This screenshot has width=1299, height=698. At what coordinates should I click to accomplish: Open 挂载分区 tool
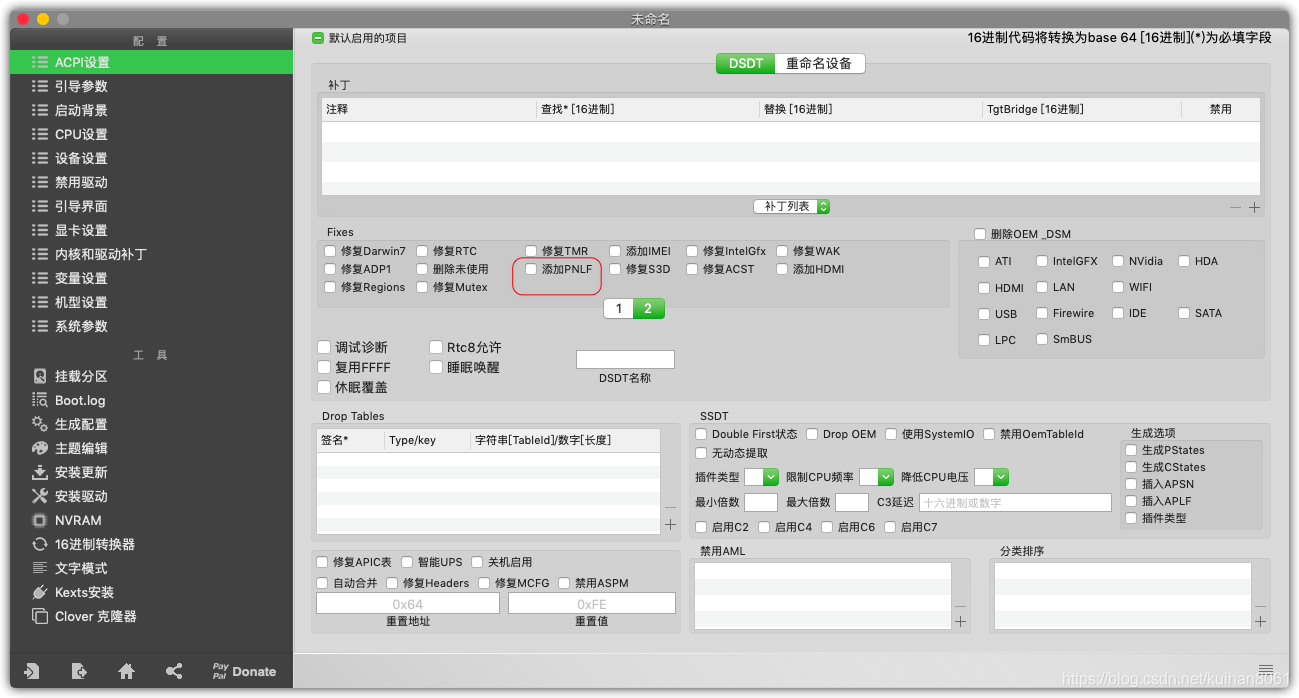(151, 376)
